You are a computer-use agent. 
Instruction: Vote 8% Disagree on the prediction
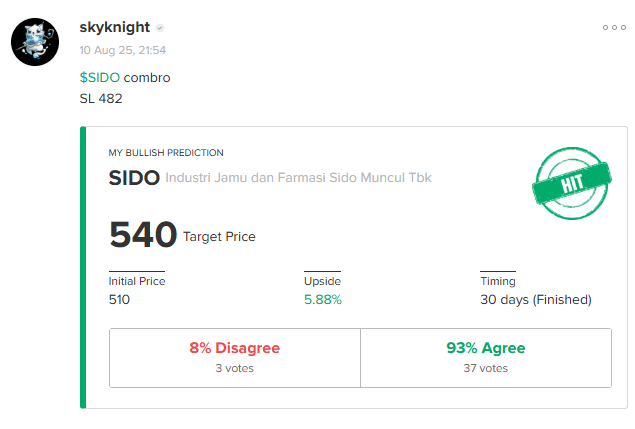(235, 358)
